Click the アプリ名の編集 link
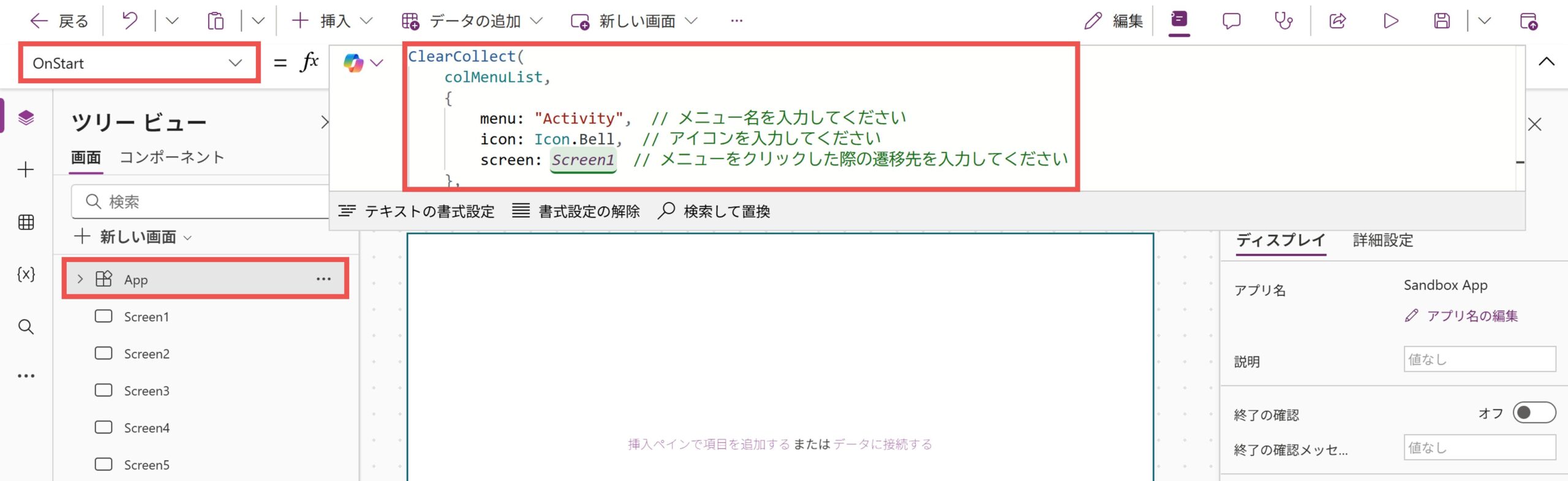The width and height of the screenshot is (1568, 481). [1471, 316]
